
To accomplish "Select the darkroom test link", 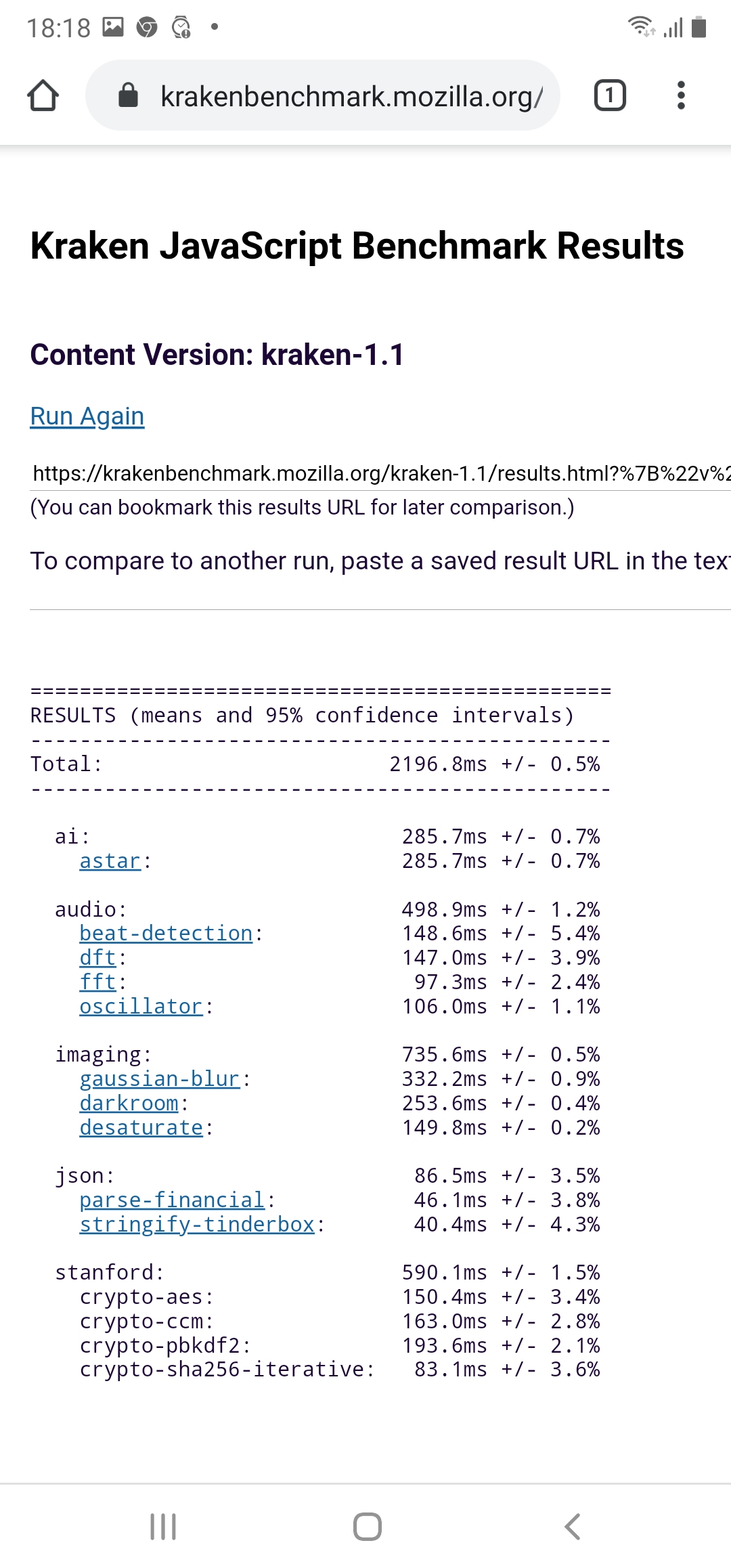I will pos(129,1104).
